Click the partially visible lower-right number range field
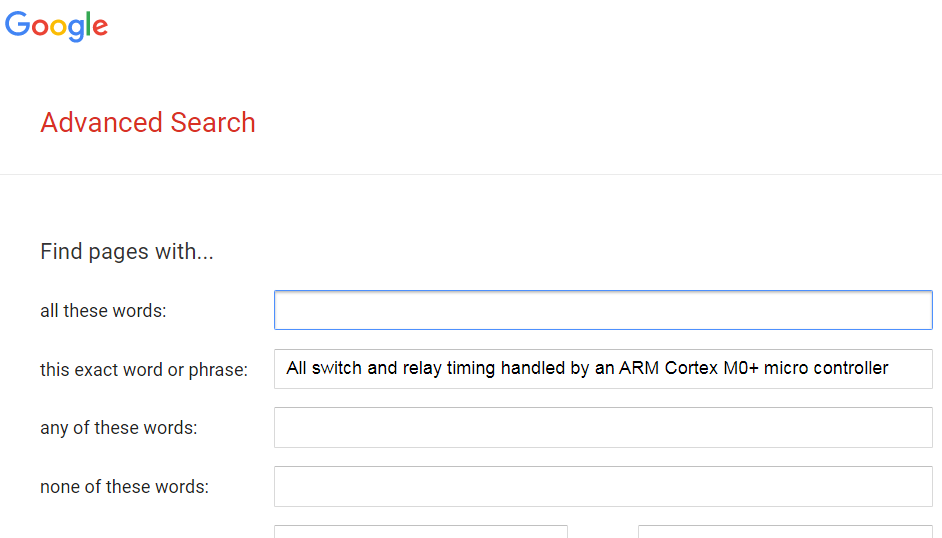 pos(785,531)
